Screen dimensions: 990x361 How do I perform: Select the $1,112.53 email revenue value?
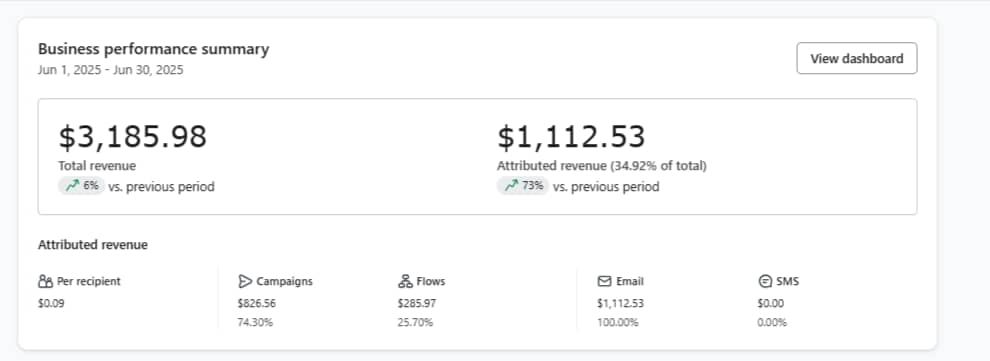[620, 303]
